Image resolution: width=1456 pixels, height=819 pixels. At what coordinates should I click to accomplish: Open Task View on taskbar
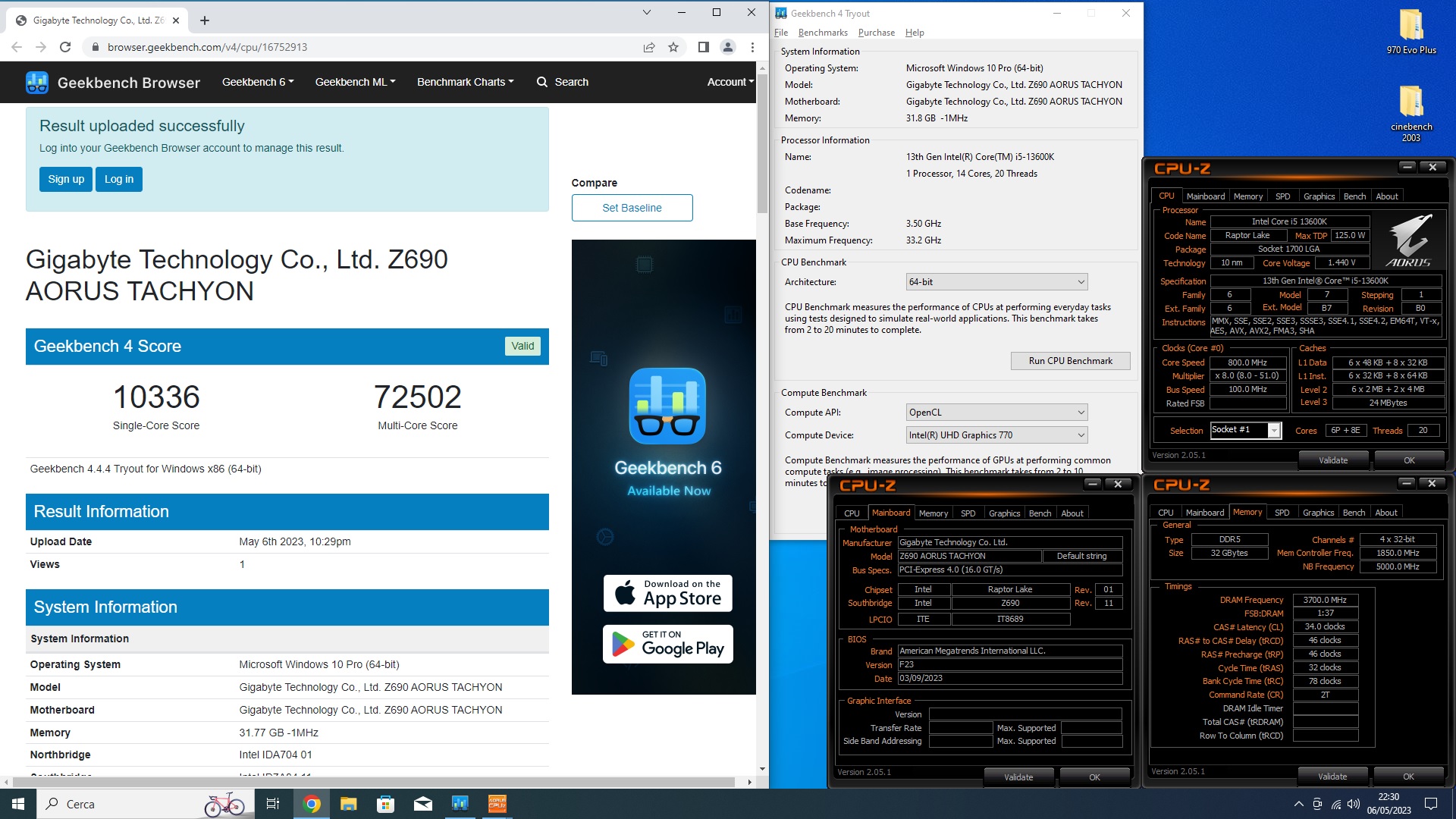click(x=273, y=804)
